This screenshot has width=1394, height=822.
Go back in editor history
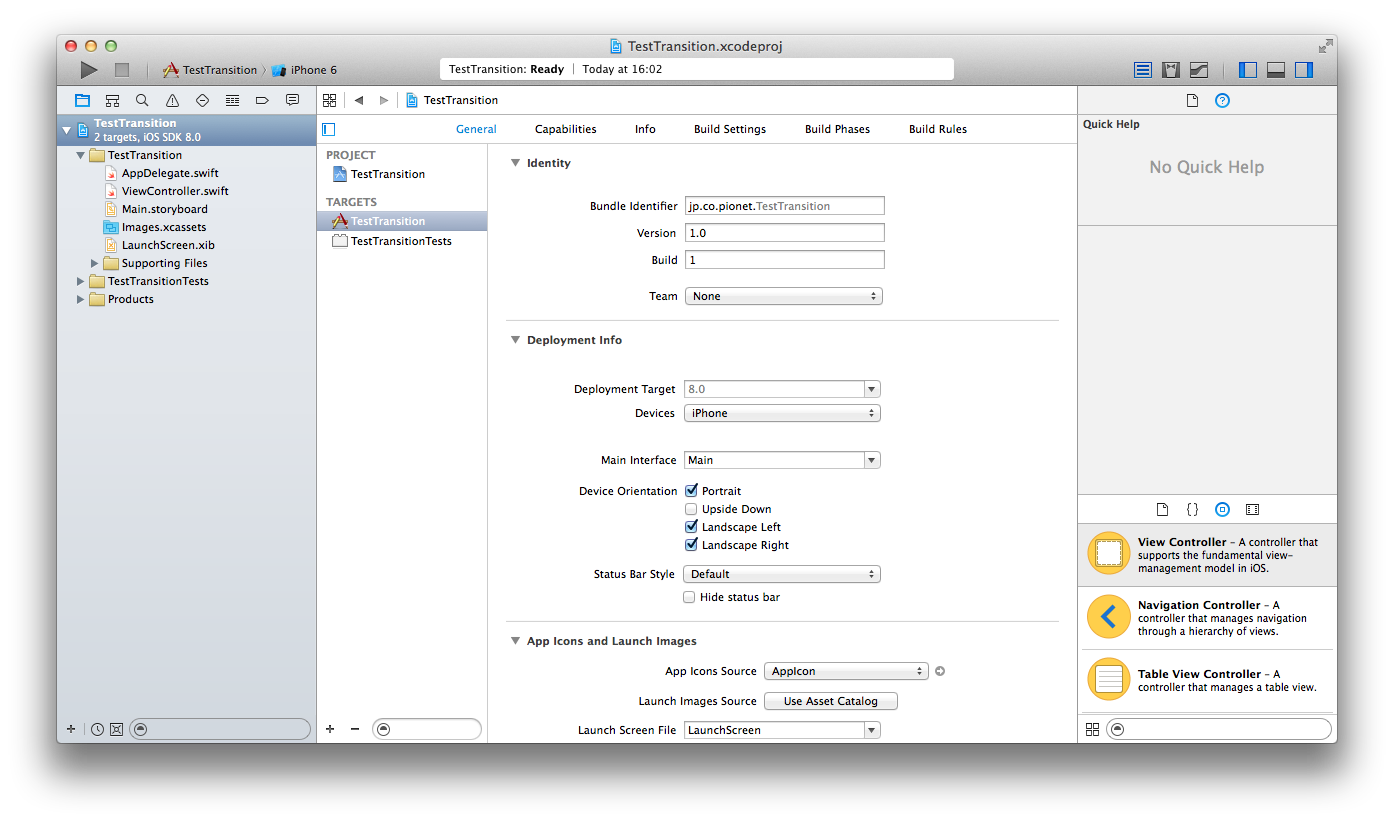click(359, 100)
